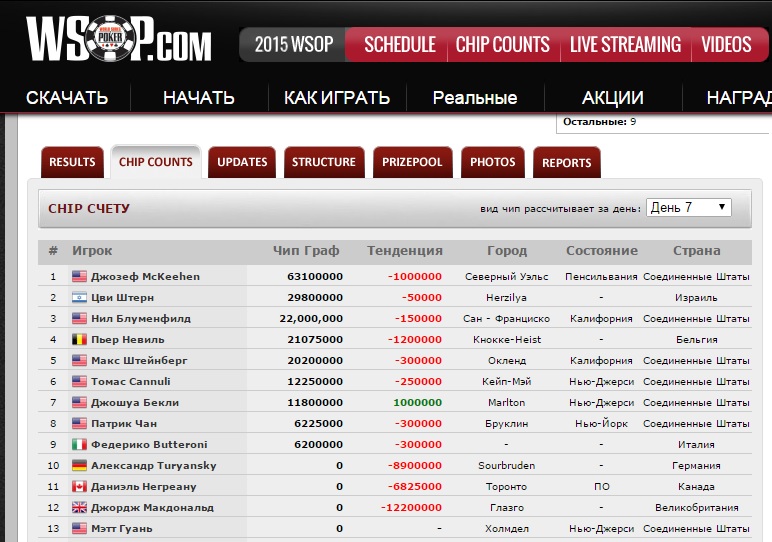
Task: Open the АКЦИИ navigation item
Action: 612,97
